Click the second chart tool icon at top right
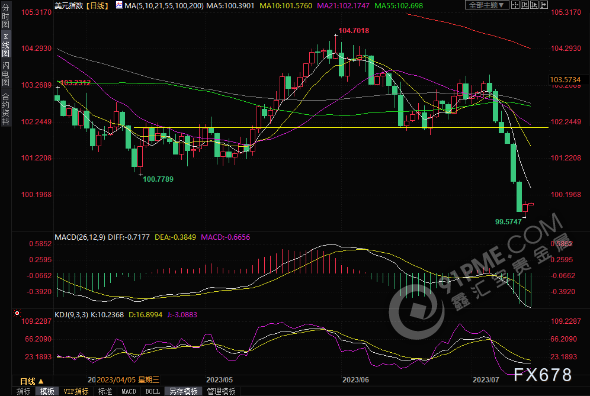Screen dimensions: 590x396 point(525,5)
